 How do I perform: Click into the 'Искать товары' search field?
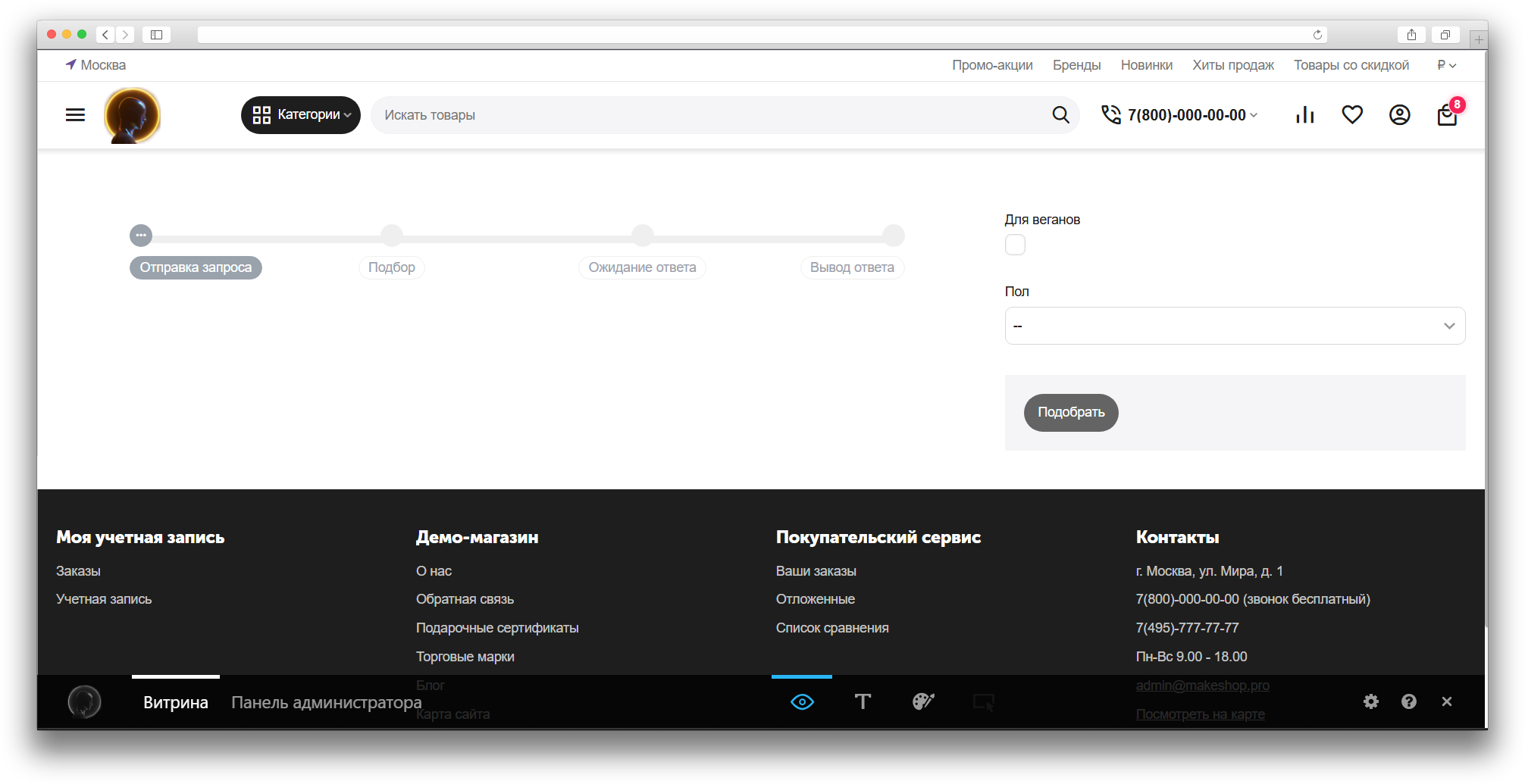tap(705, 115)
